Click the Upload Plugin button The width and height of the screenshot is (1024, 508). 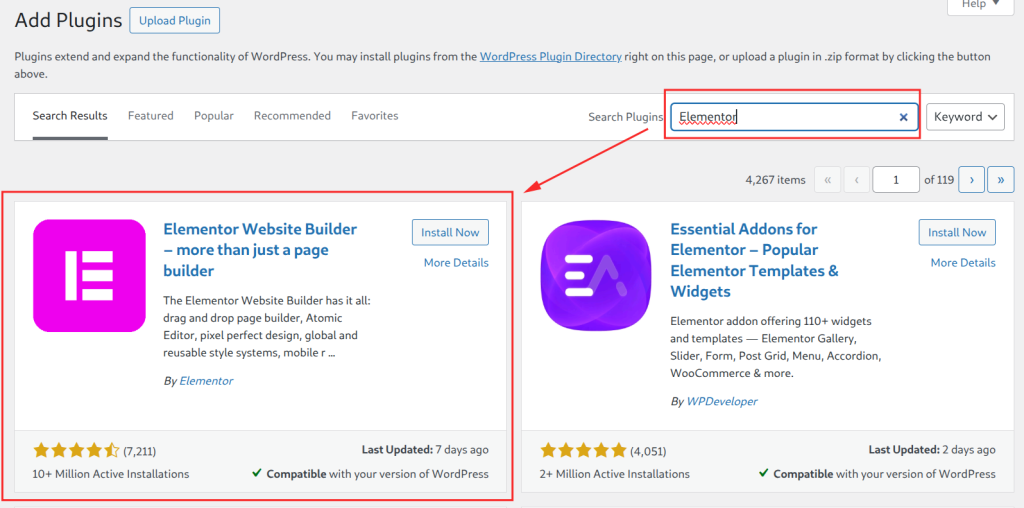pyautogui.click(x=175, y=20)
